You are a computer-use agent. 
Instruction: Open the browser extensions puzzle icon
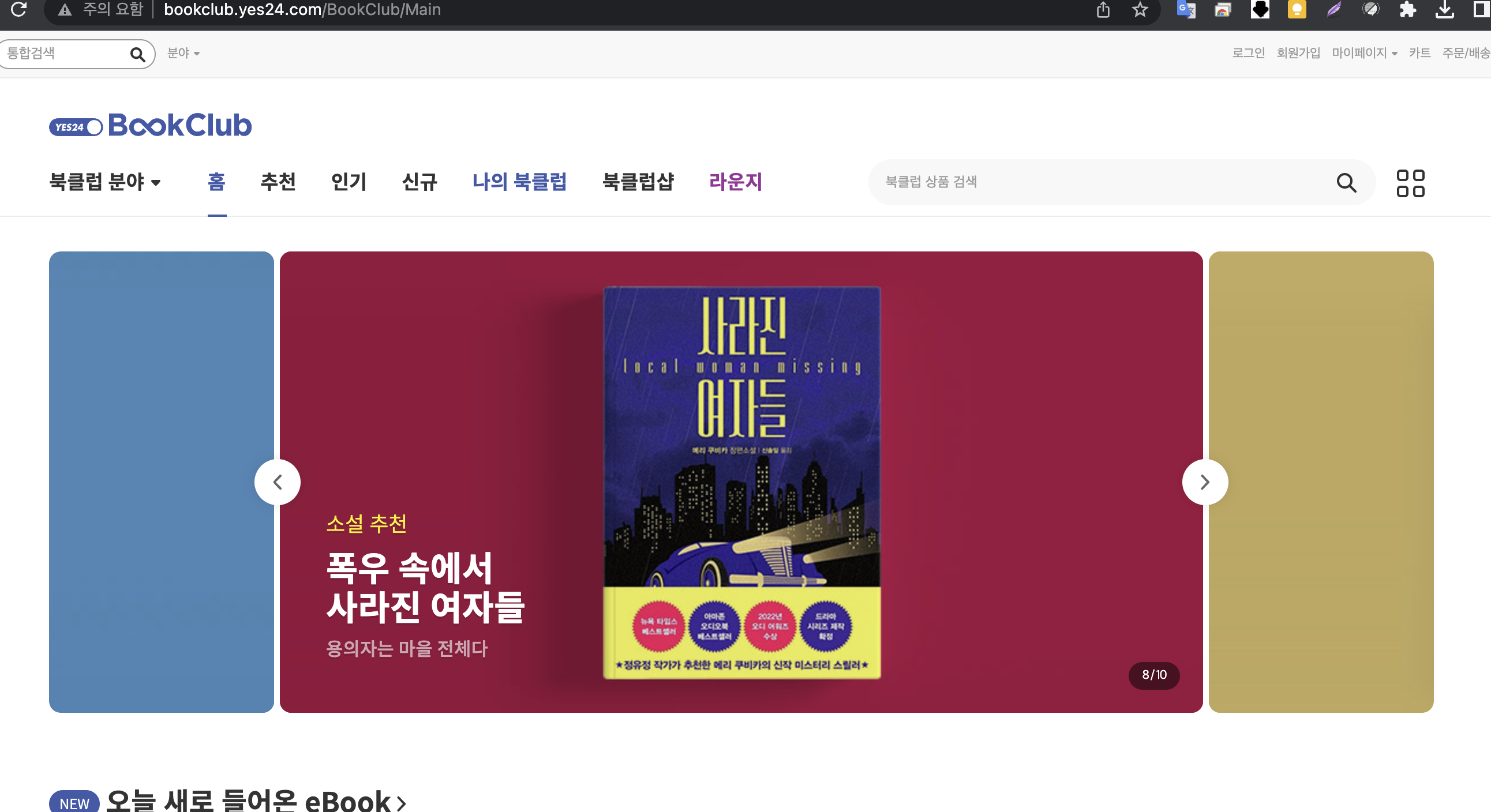coord(1407,9)
